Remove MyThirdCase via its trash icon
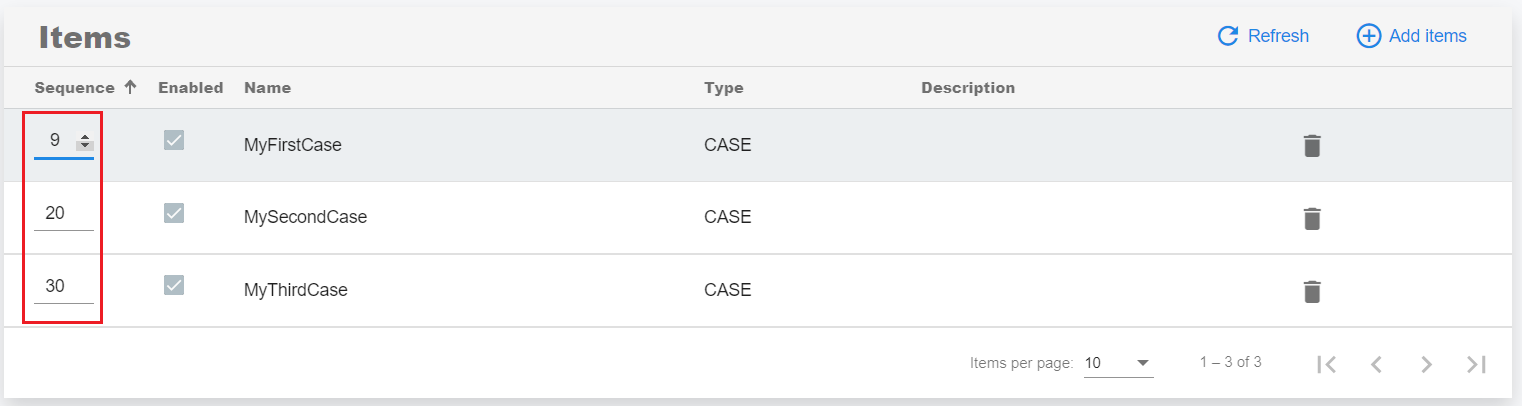The height and width of the screenshot is (406, 1522). point(1312,291)
